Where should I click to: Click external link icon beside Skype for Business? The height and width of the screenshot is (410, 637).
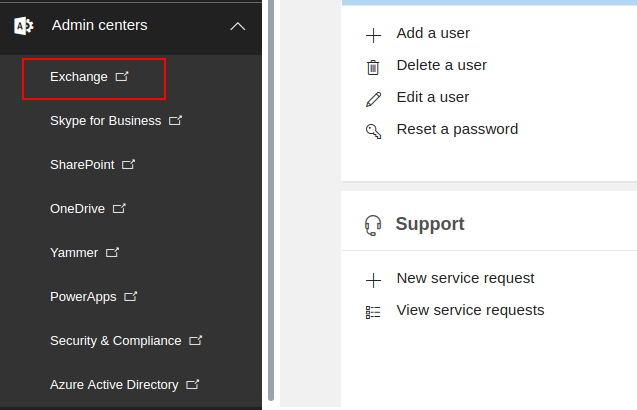(x=176, y=121)
